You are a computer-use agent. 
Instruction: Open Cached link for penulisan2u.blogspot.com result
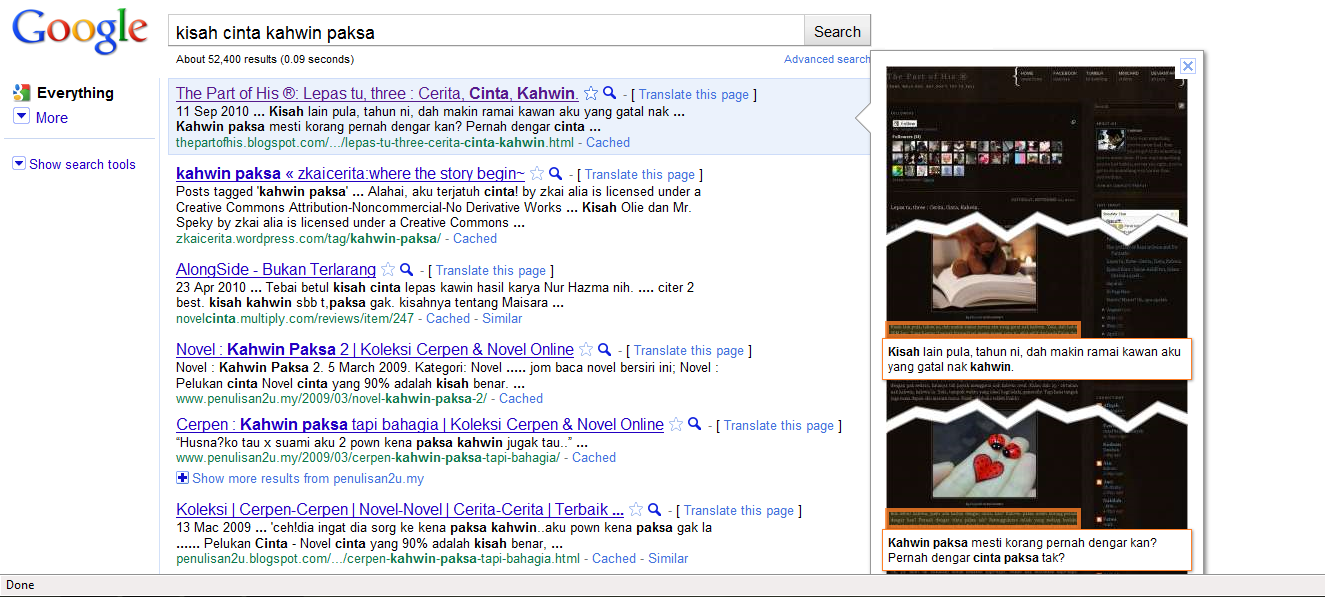(614, 558)
